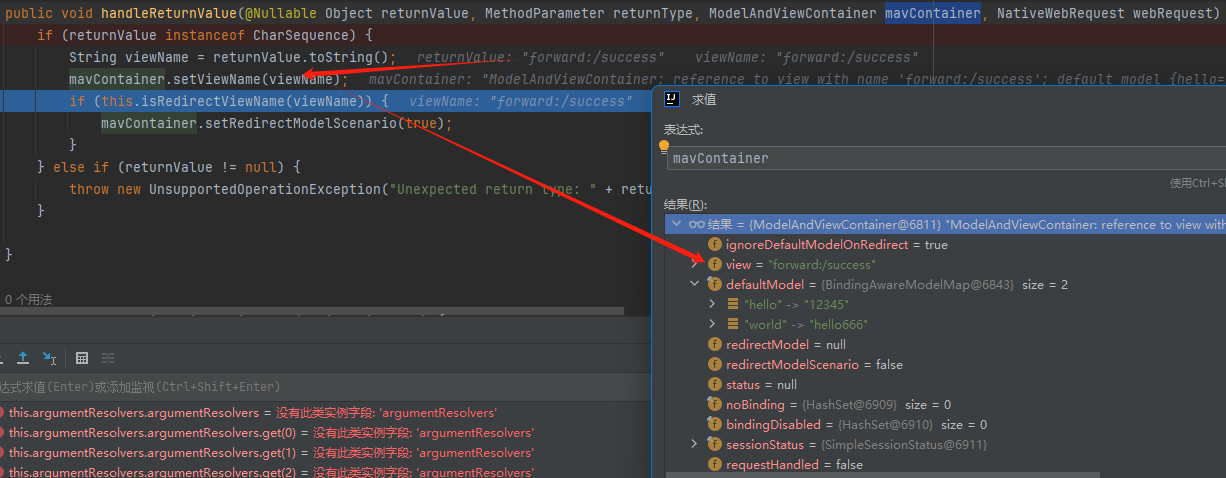The width and height of the screenshot is (1226, 478).
Task: Click the field icon beside noBinding
Action: click(x=714, y=404)
